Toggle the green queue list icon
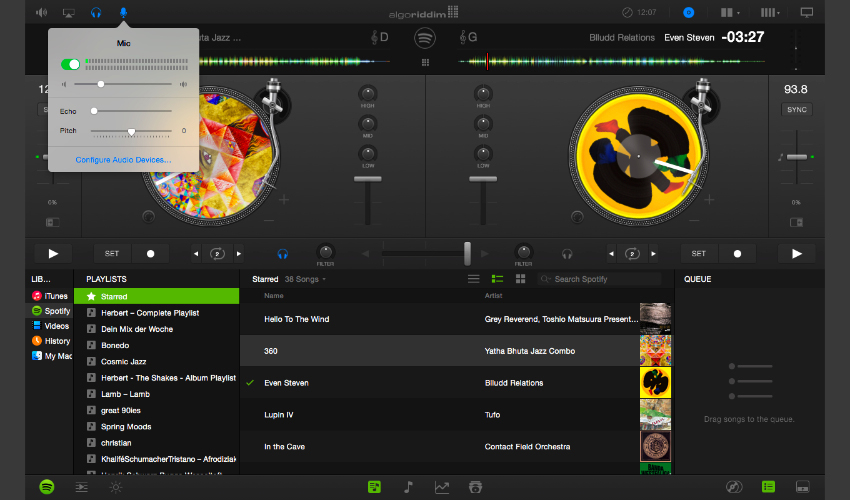 pyautogui.click(x=768, y=487)
